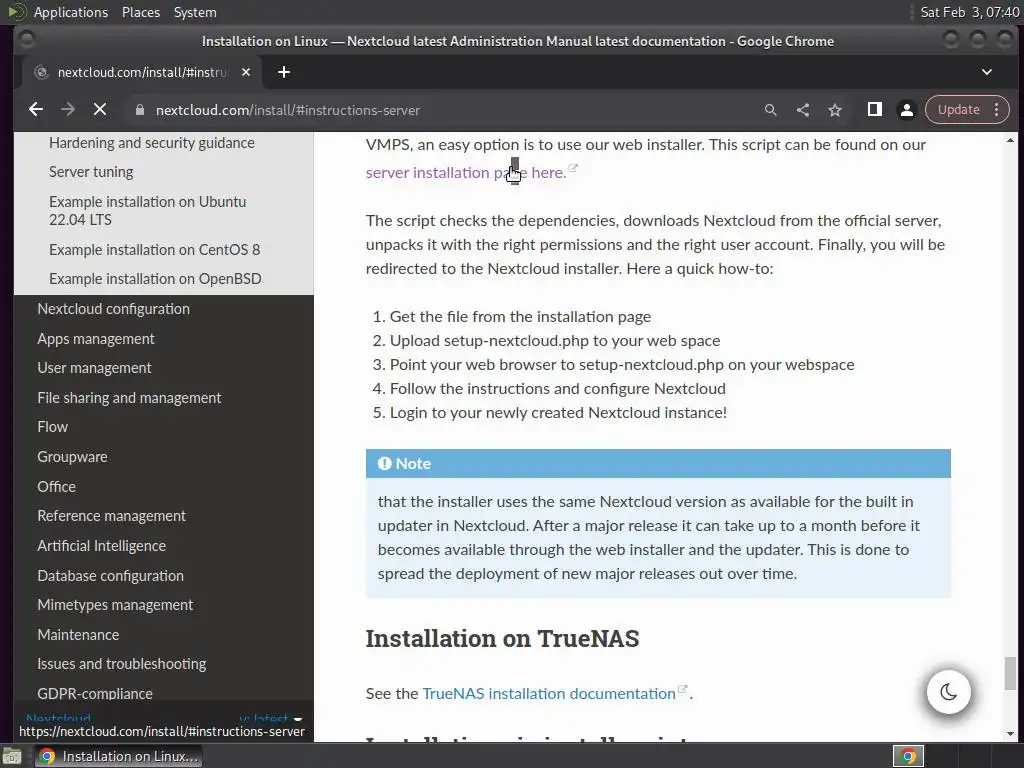Open User management section
This screenshot has width=1024, height=768.
tap(94, 368)
